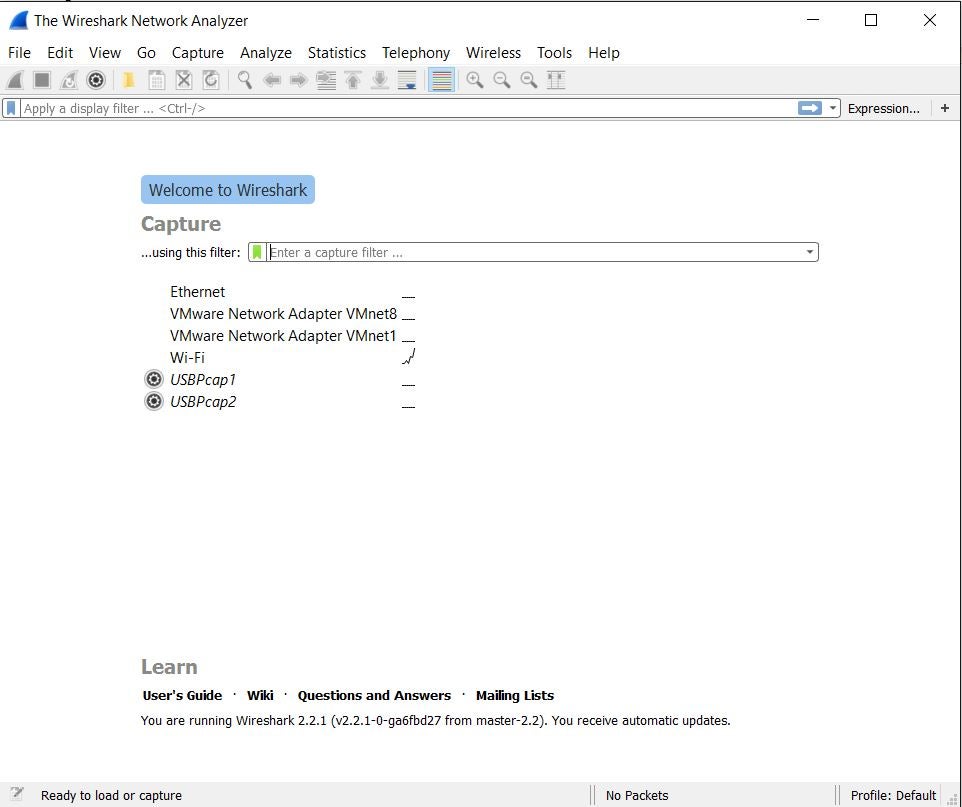Stop capturing packets square icon
962x807 pixels.
tap(42, 80)
